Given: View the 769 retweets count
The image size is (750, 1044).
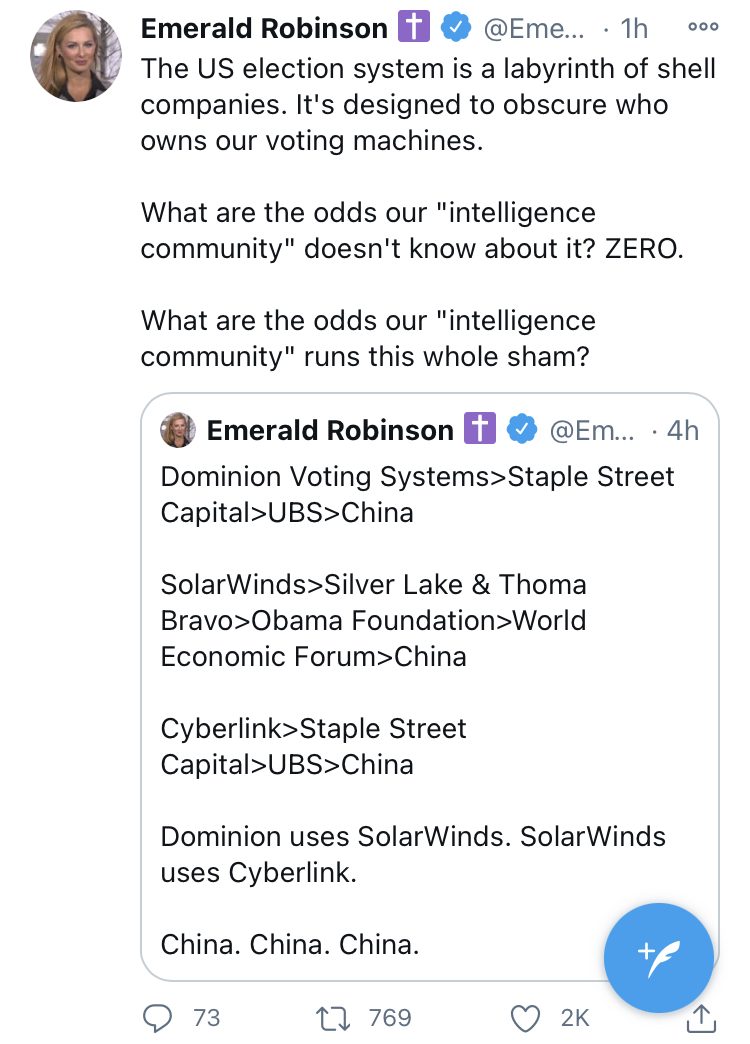Looking at the screenshot, I should pos(390,1017).
